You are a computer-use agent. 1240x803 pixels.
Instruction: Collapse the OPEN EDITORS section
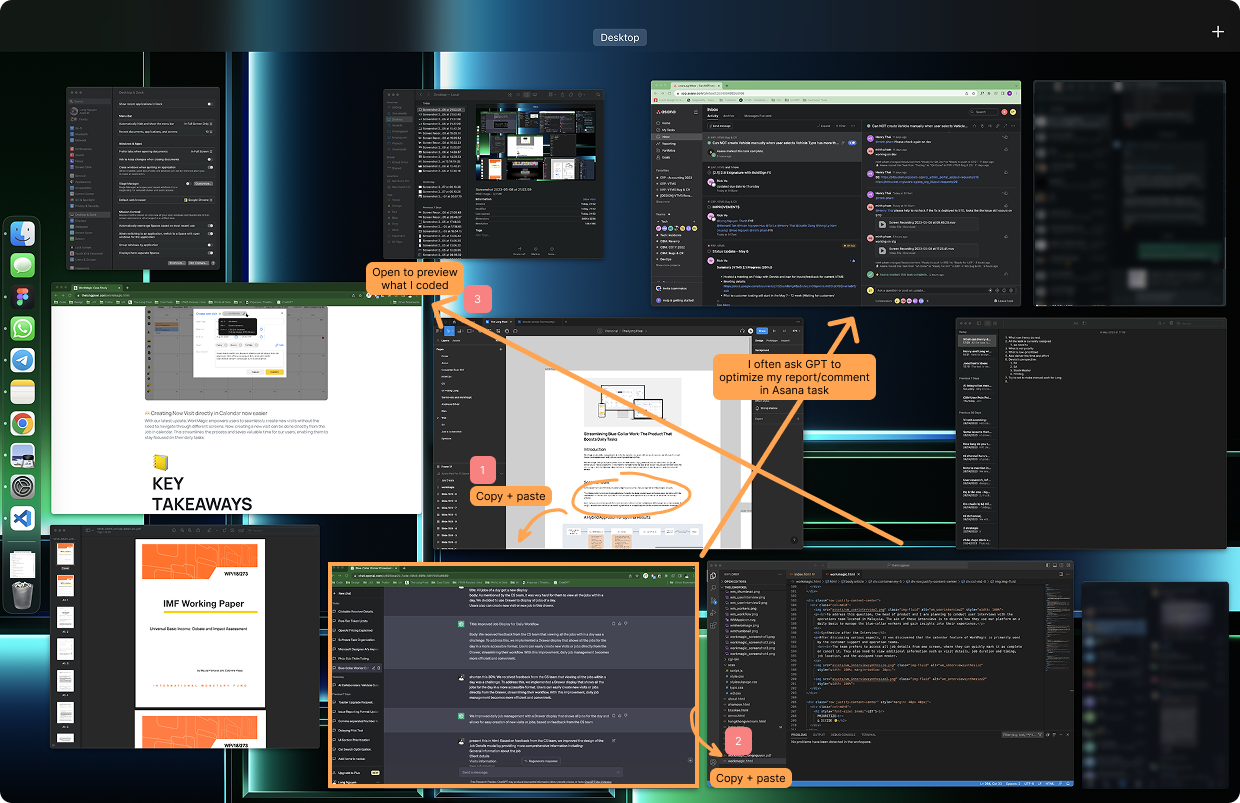coord(735,581)
